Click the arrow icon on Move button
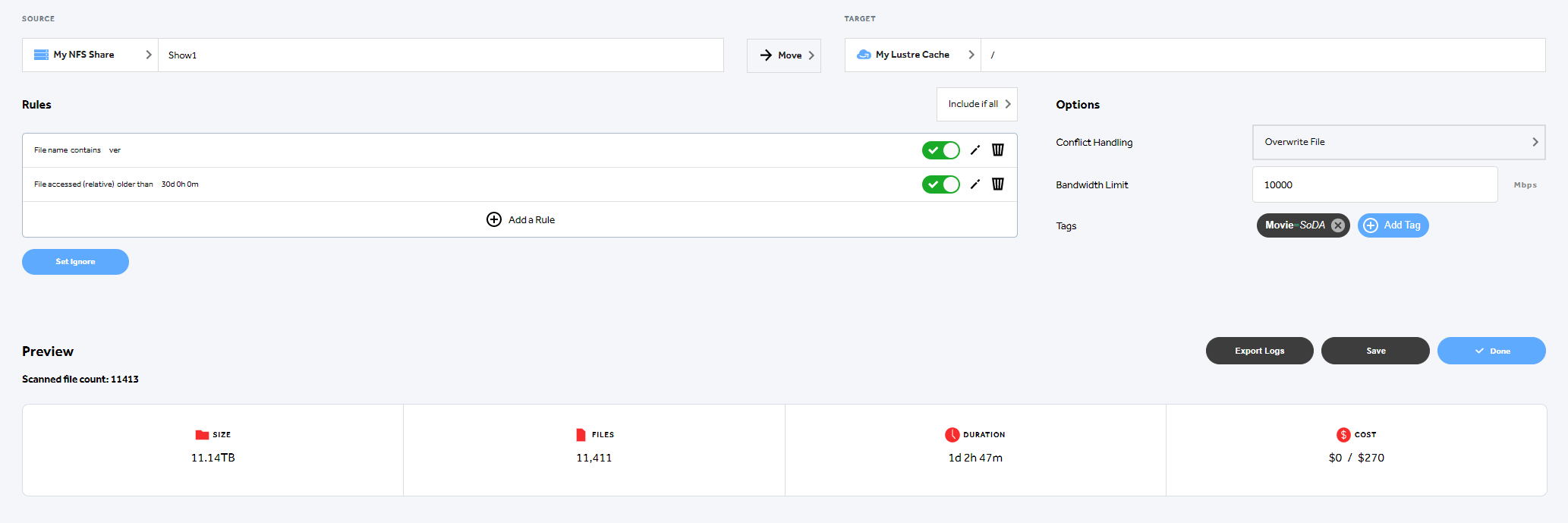The height and width of the screenshot is (523, 1568). [x=766, y=55]
